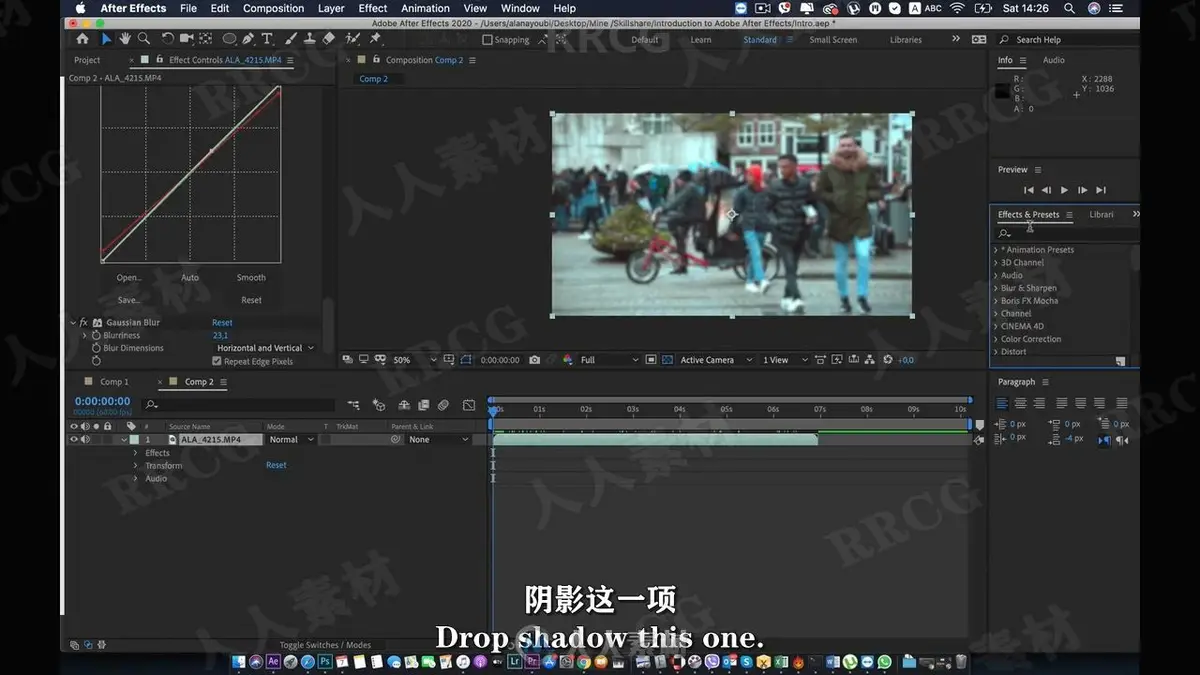Select the Hand tool

(125, 39)
